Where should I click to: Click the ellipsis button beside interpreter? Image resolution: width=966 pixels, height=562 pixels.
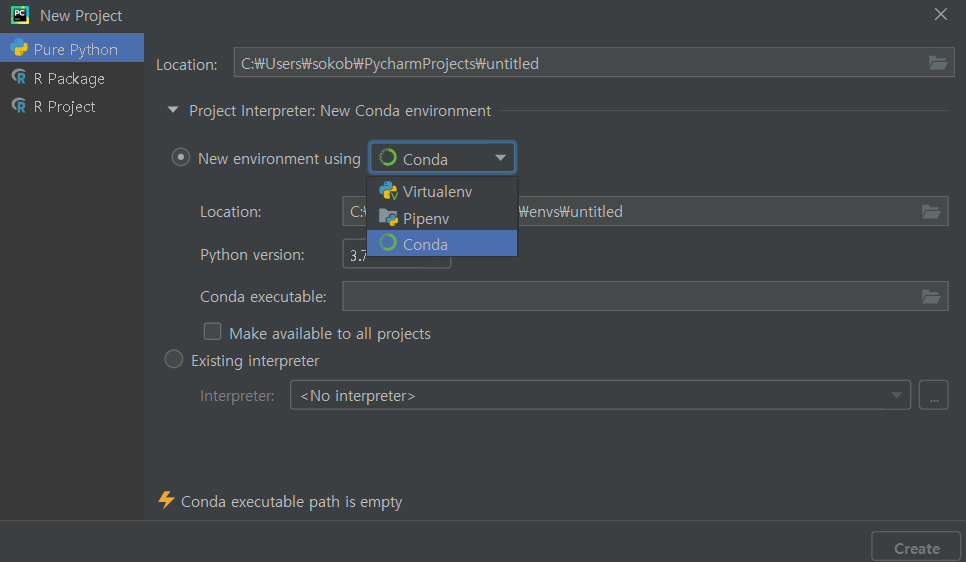pyautogui.click(x=933, y=395)
